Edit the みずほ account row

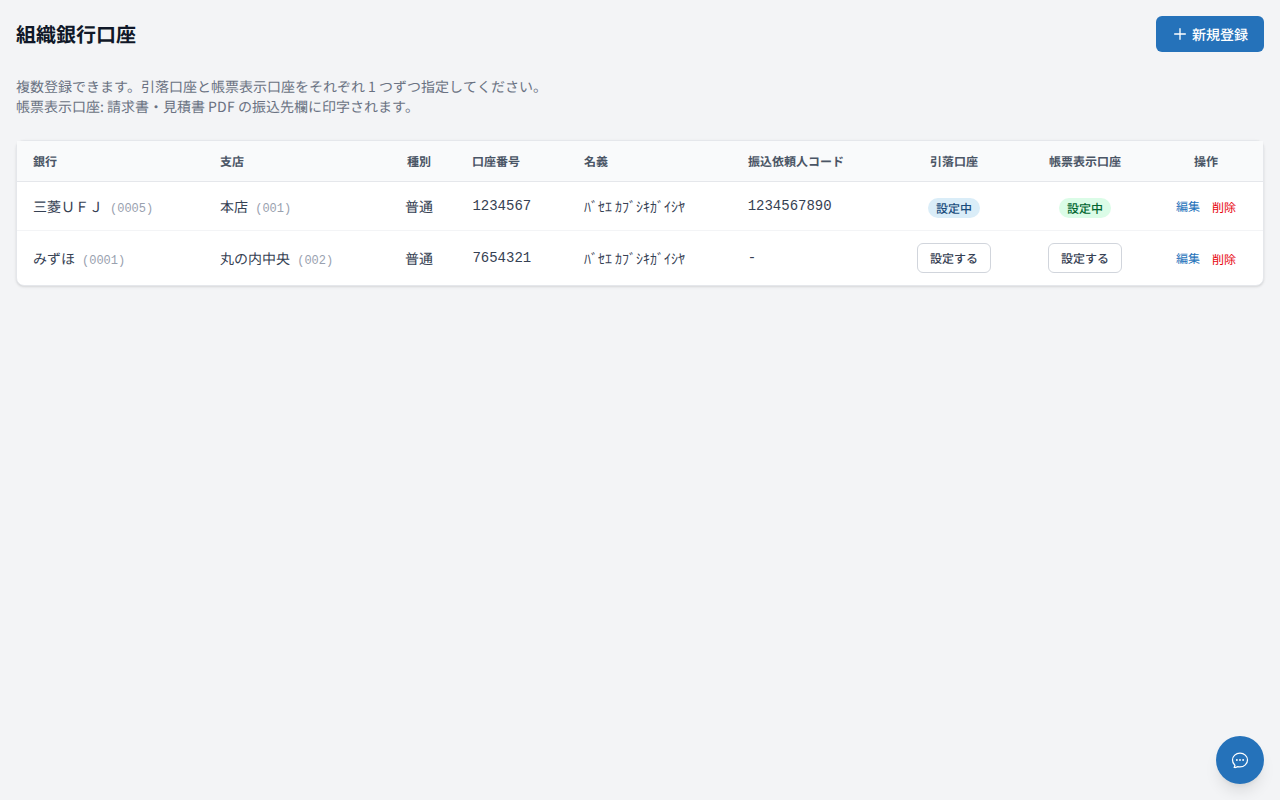click(x=1188, y=259)
